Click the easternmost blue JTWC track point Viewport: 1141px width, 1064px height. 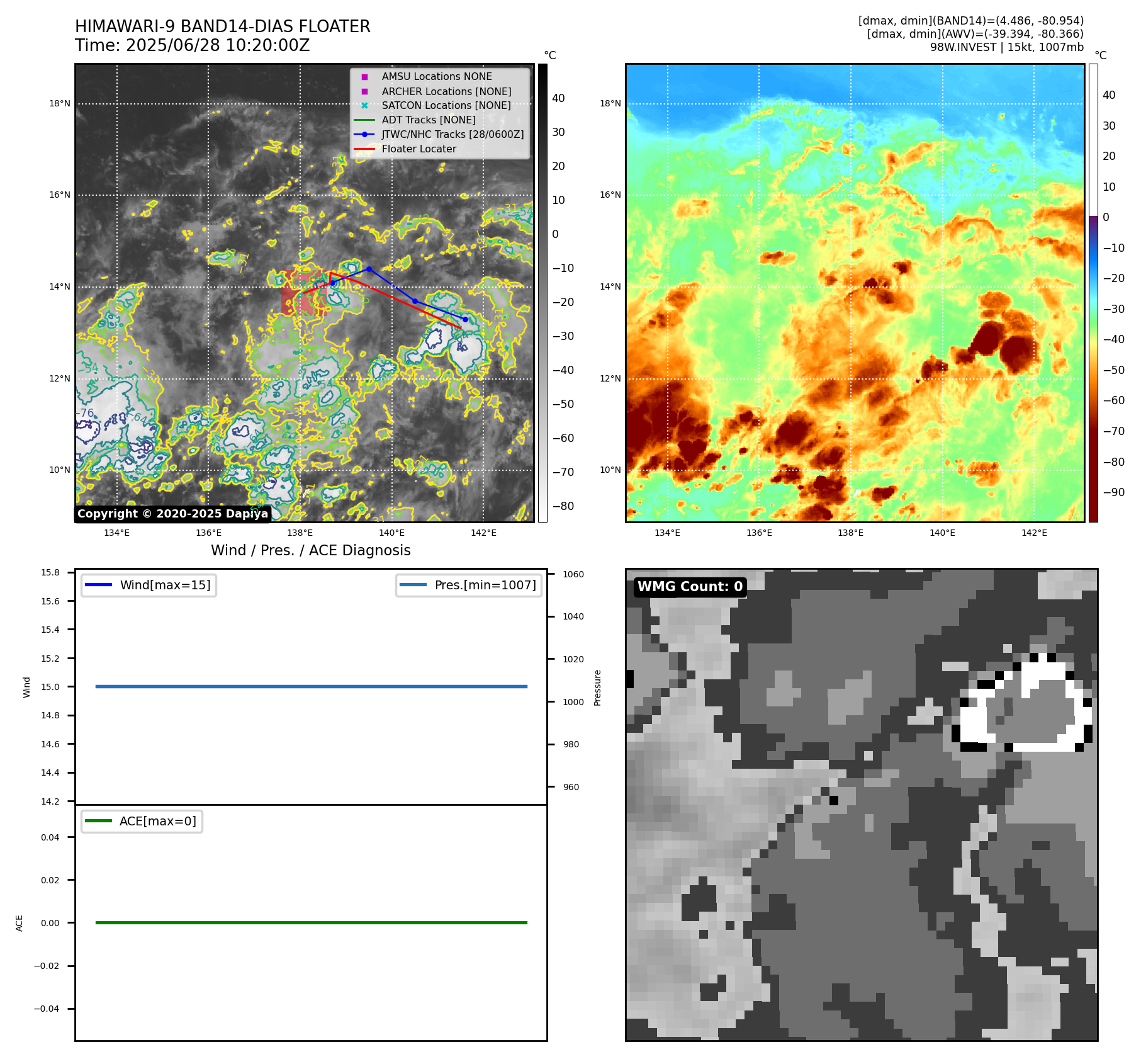coord(465,319)
